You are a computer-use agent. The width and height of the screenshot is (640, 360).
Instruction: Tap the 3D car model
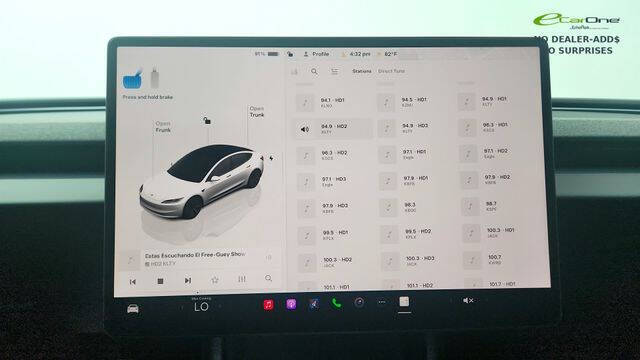pos(201,181)
